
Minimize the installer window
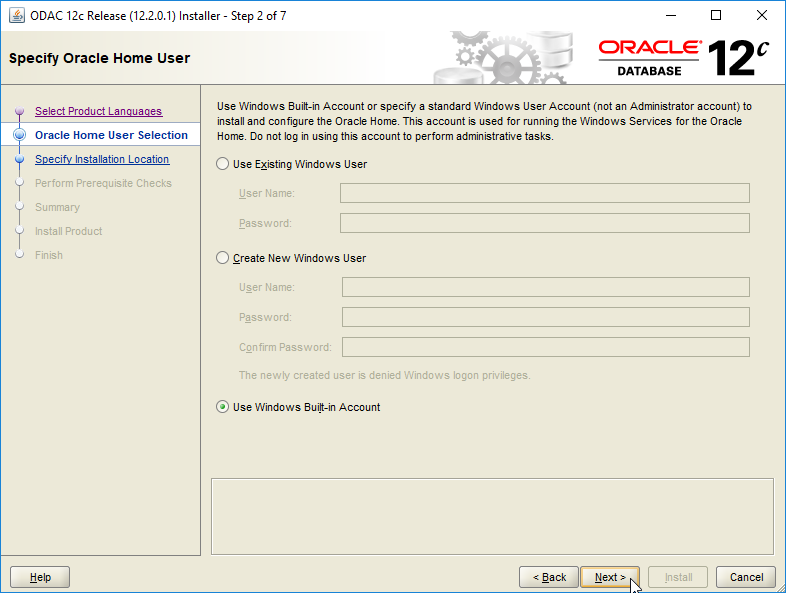tap(671, 16)
